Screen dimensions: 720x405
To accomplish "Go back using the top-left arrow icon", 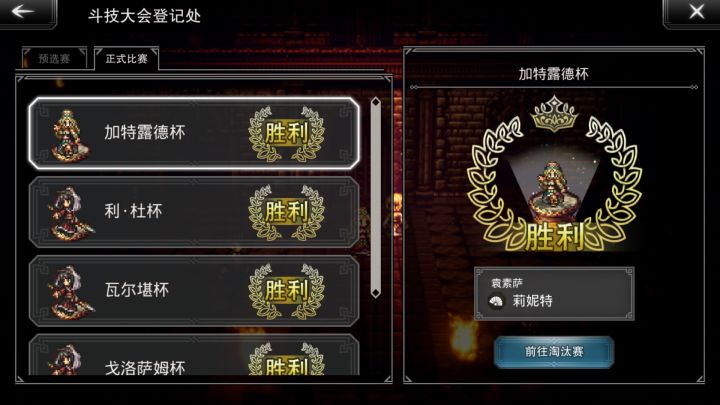I will click(x=24, y=11).
